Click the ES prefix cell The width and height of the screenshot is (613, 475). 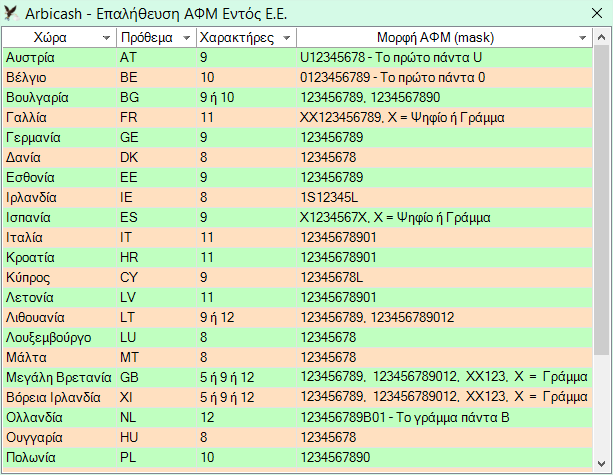156,217
